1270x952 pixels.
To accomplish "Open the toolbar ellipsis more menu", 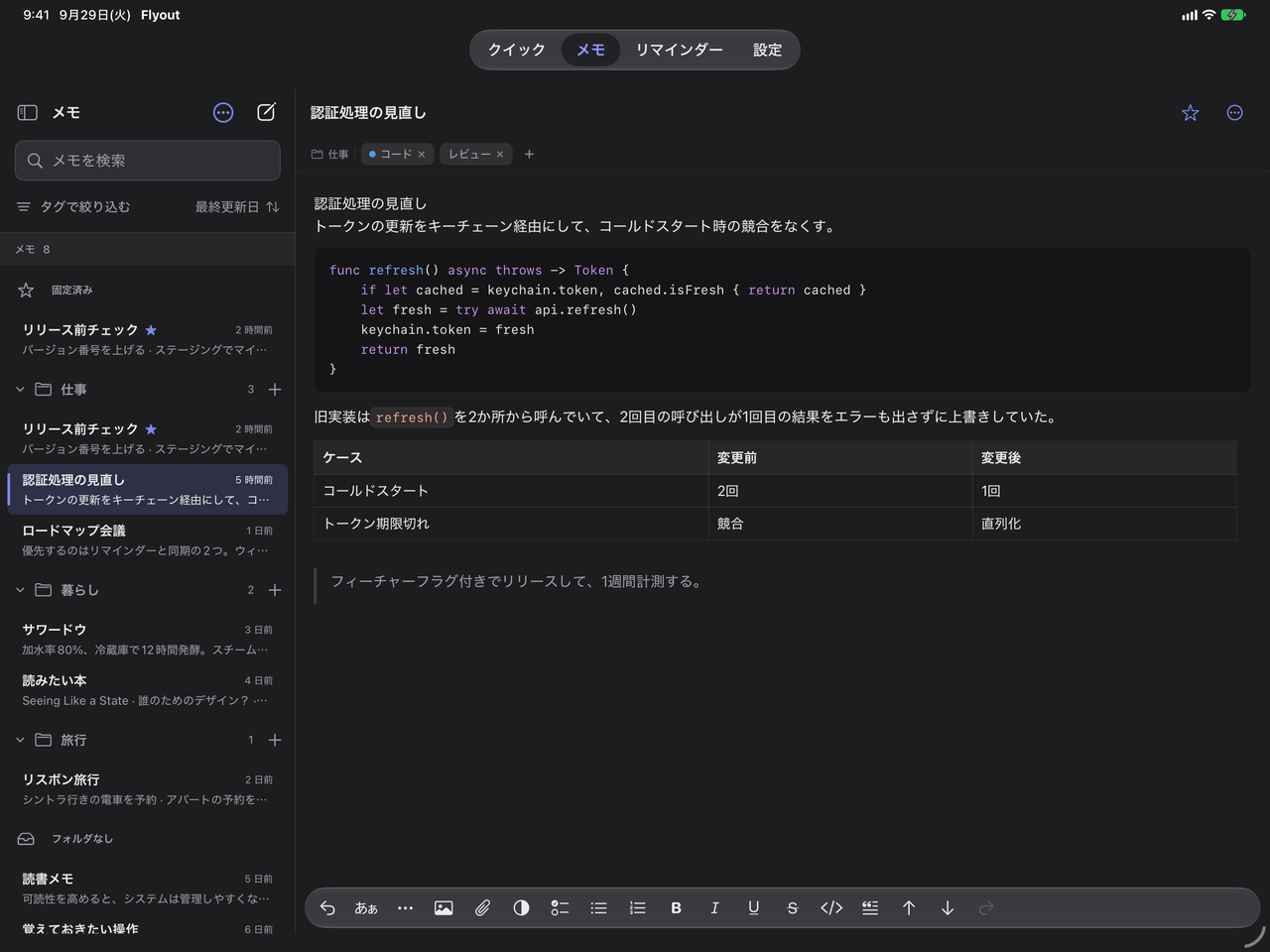I will pyautogui.click(x=405, y=908).
